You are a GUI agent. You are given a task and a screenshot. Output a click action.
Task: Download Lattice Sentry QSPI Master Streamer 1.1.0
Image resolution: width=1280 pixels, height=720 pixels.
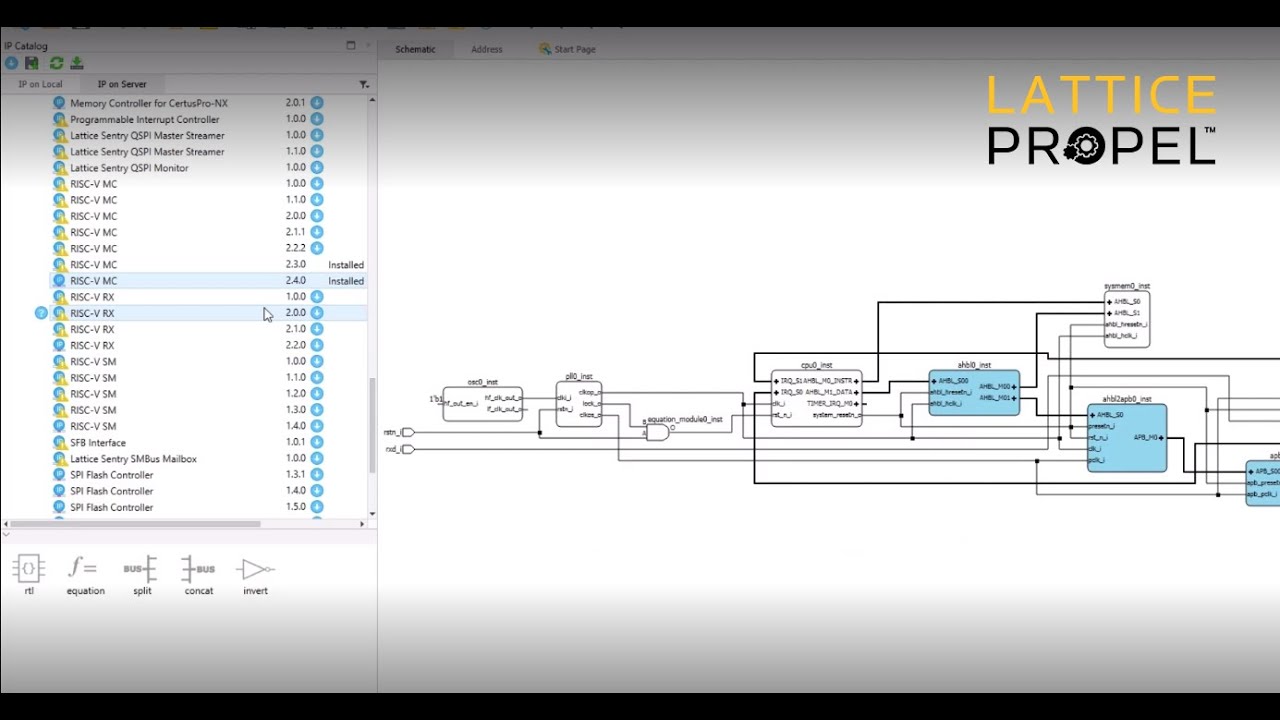tap(317, 151)
